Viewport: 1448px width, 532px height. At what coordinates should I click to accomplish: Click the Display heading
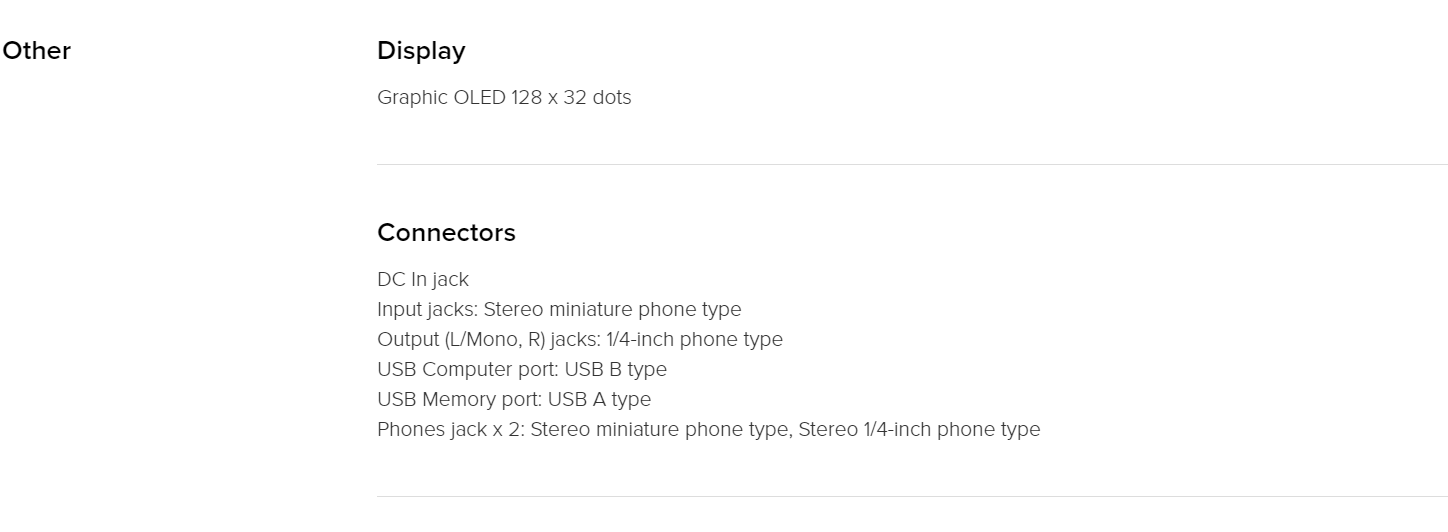click(x=421, y=51)
